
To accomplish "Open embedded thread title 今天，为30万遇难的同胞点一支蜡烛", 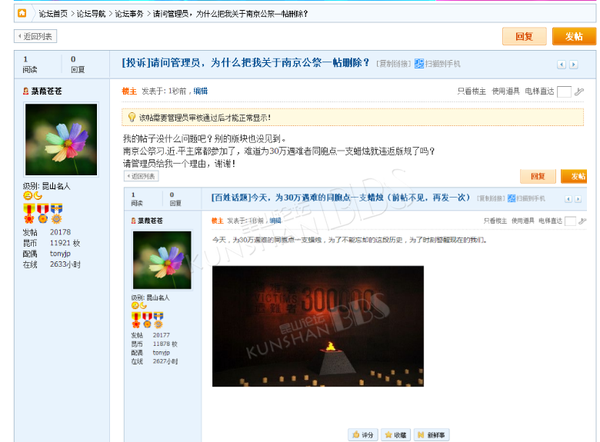I will click(x=341, y=197).
